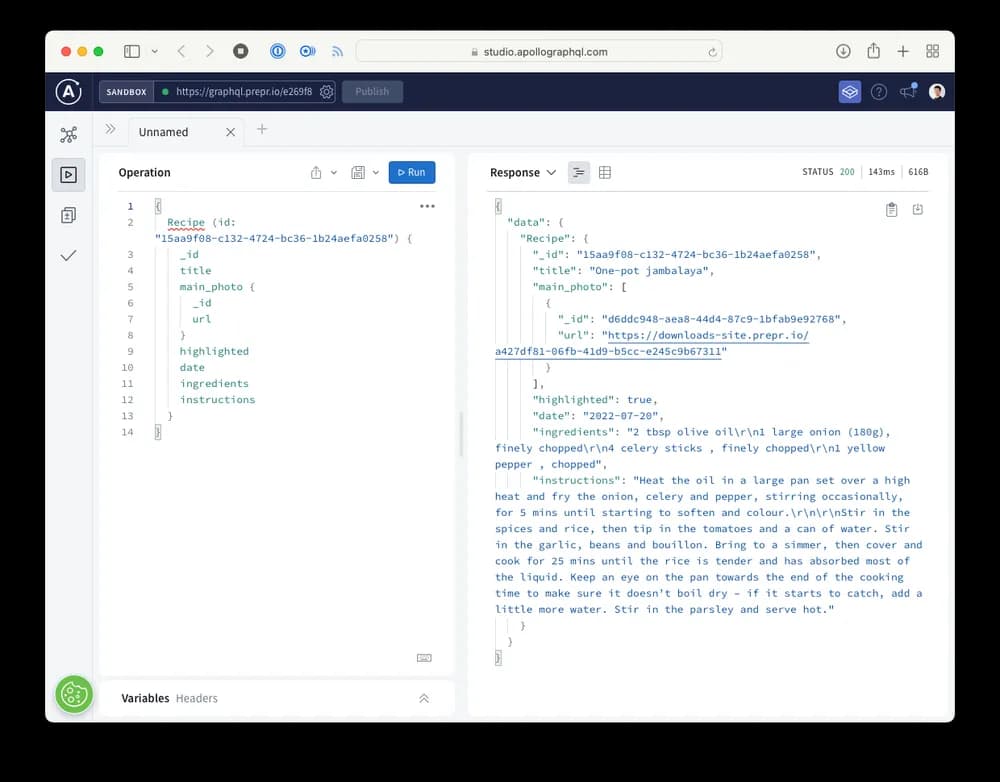Viewport: 1000px width, 782px height.
Task: Download the response icon
Action: tap(918, 209)
